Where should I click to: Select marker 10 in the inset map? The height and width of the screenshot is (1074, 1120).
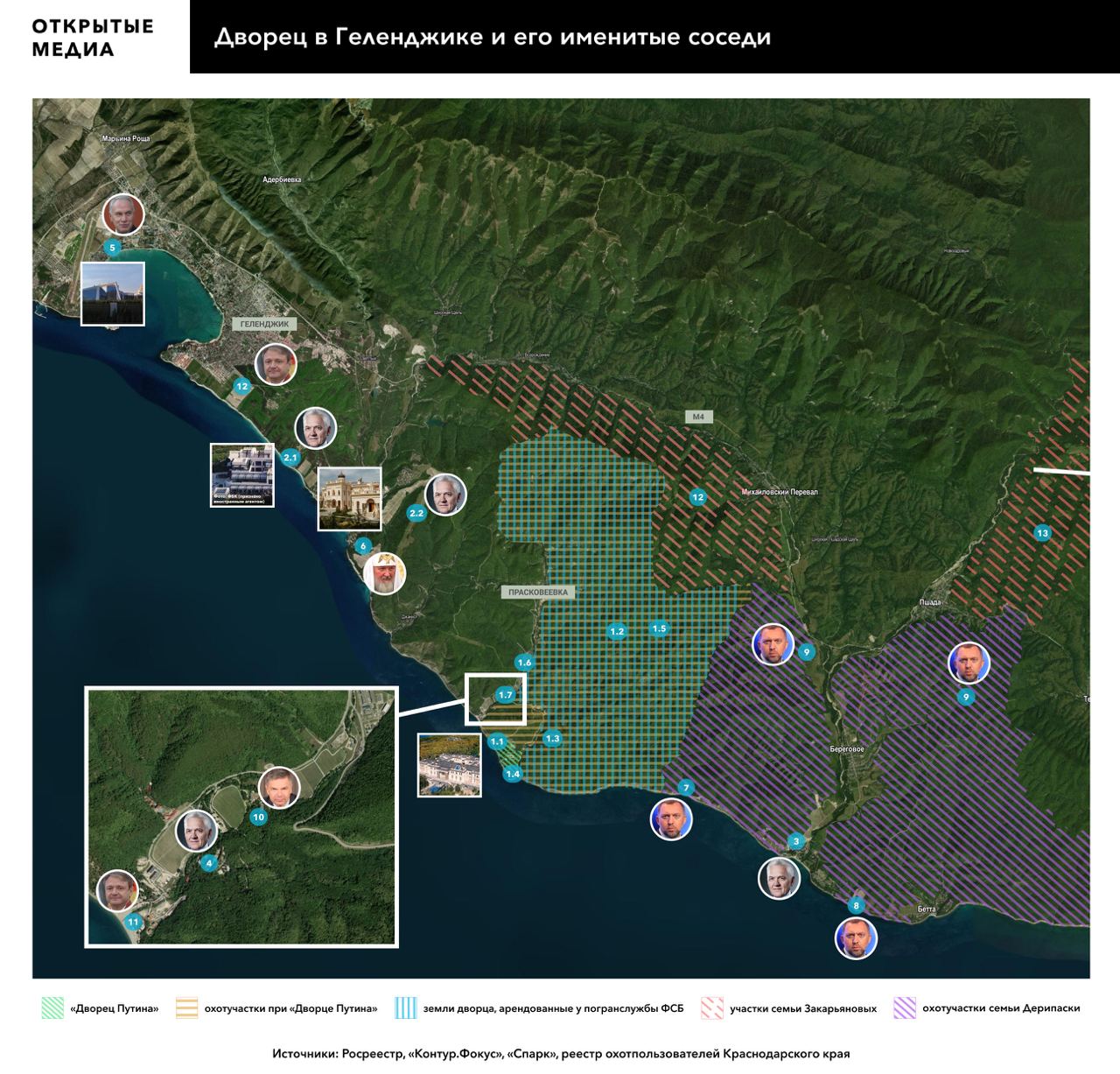[258, 818]
